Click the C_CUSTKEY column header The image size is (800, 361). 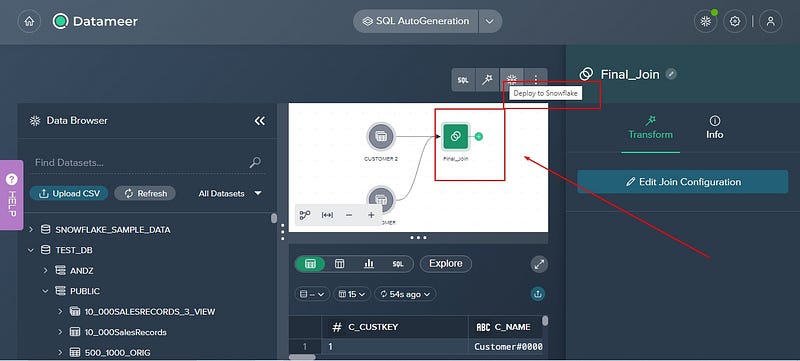395,327
